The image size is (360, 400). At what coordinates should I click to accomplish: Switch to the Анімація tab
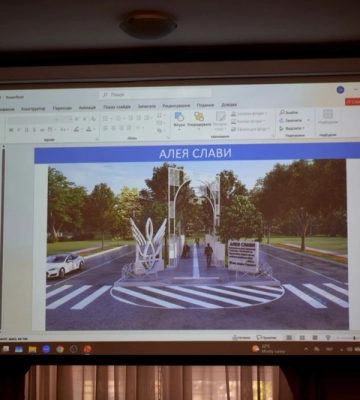(87, 108)
